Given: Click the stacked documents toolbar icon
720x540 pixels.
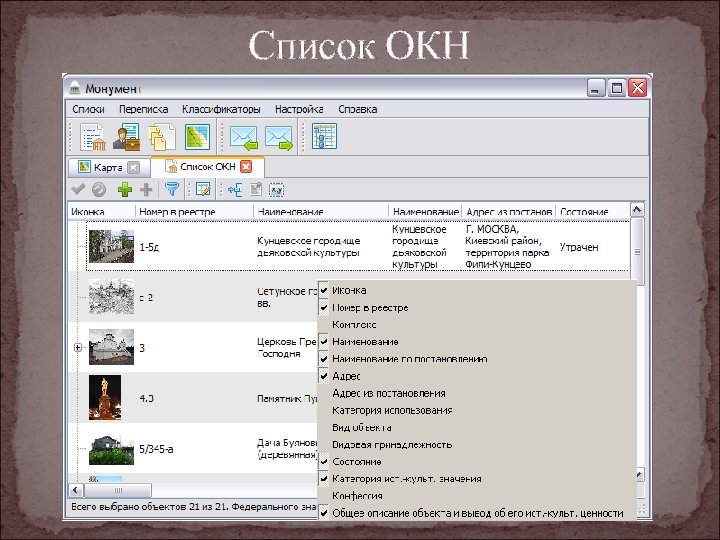Looking at the screenshot, I should click(x=162, y=137).
